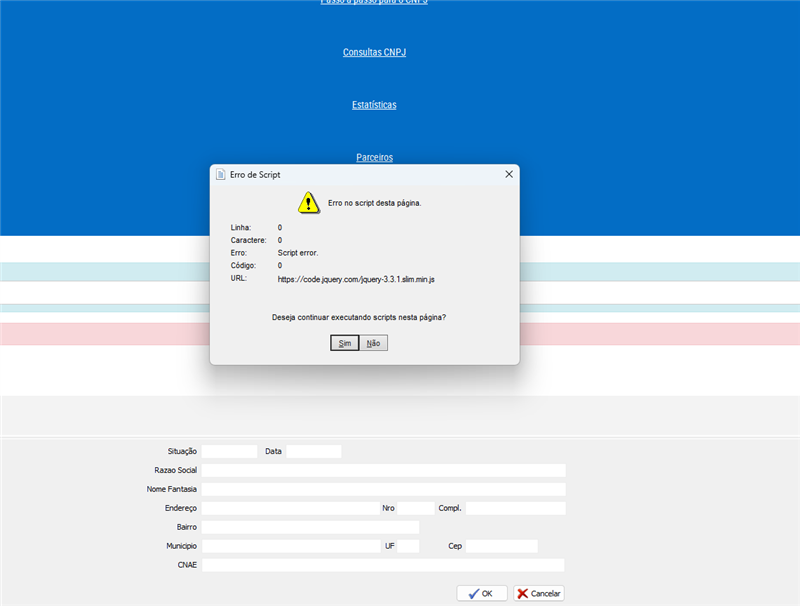Confirm the form with the OK button
Screen dimensions: 800x606
click(x=482, y=593)
